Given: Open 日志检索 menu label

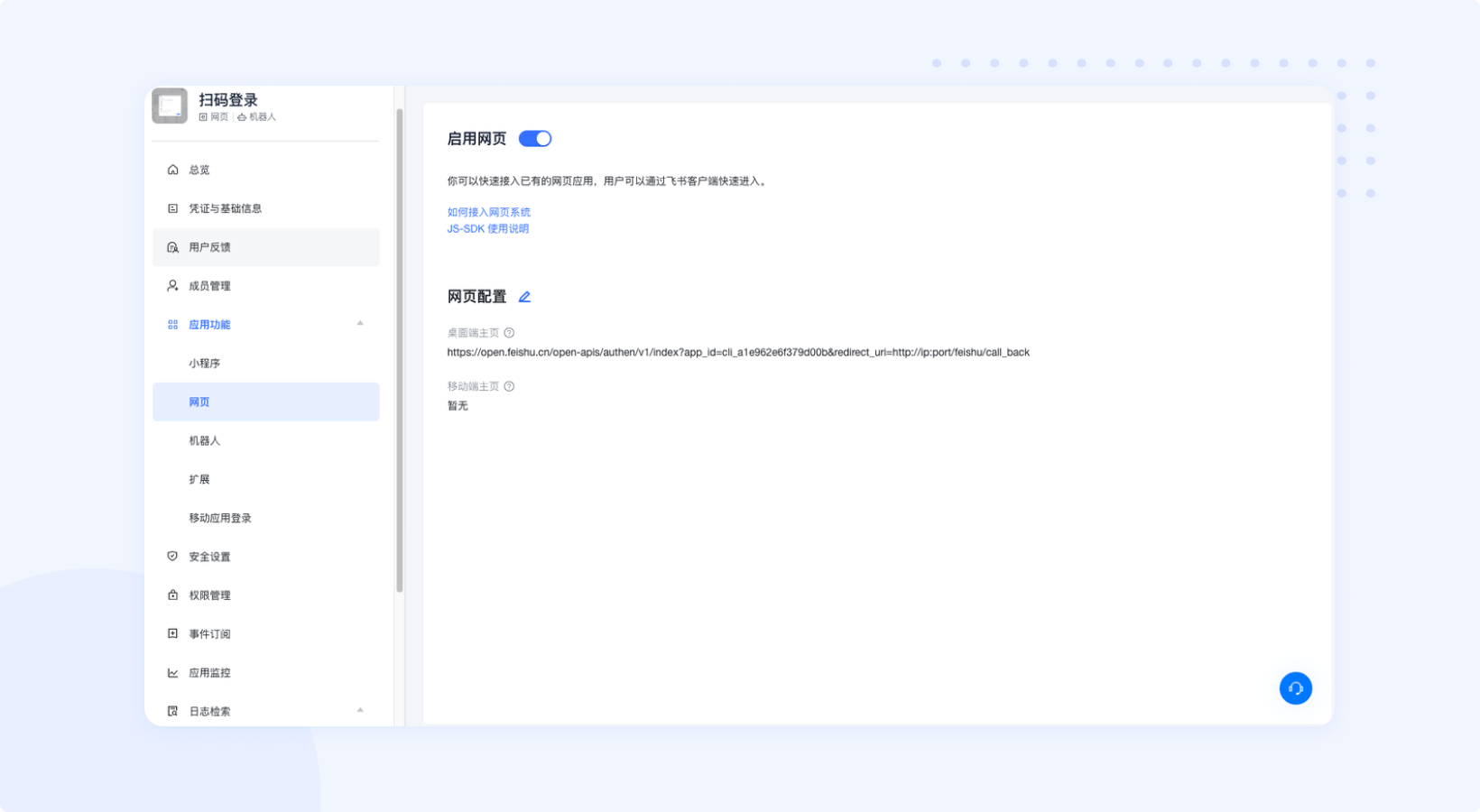Looking at the screenshot, I should pos(209,712).
